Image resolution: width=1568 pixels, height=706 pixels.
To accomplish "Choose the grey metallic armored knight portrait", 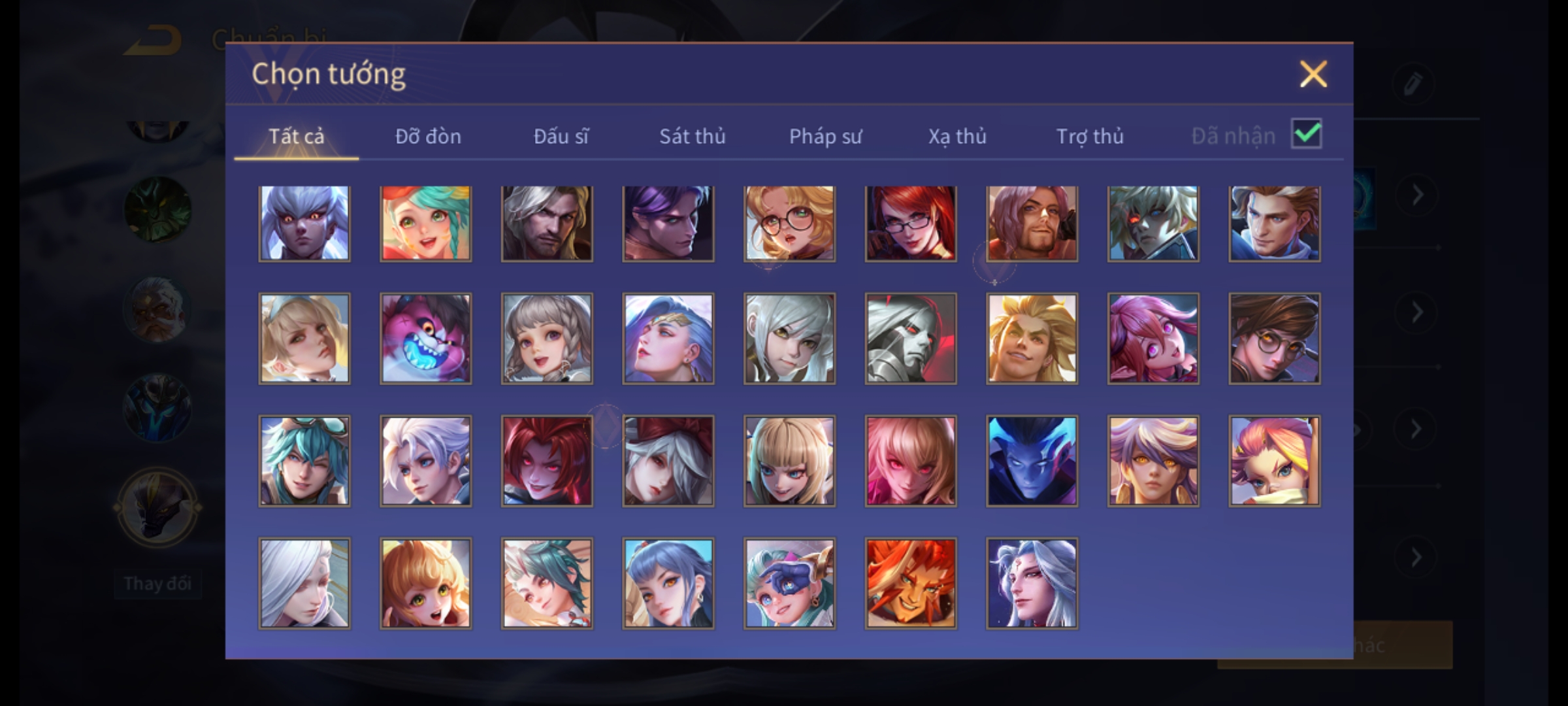I will click(911, 339).
